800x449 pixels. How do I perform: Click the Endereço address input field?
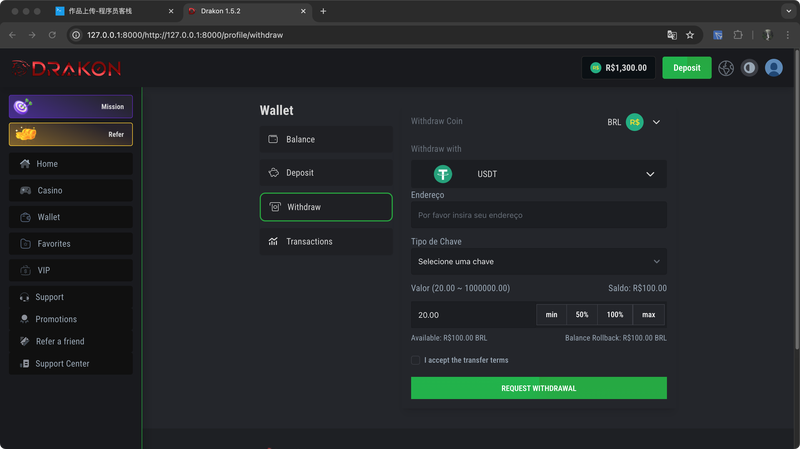539,215
